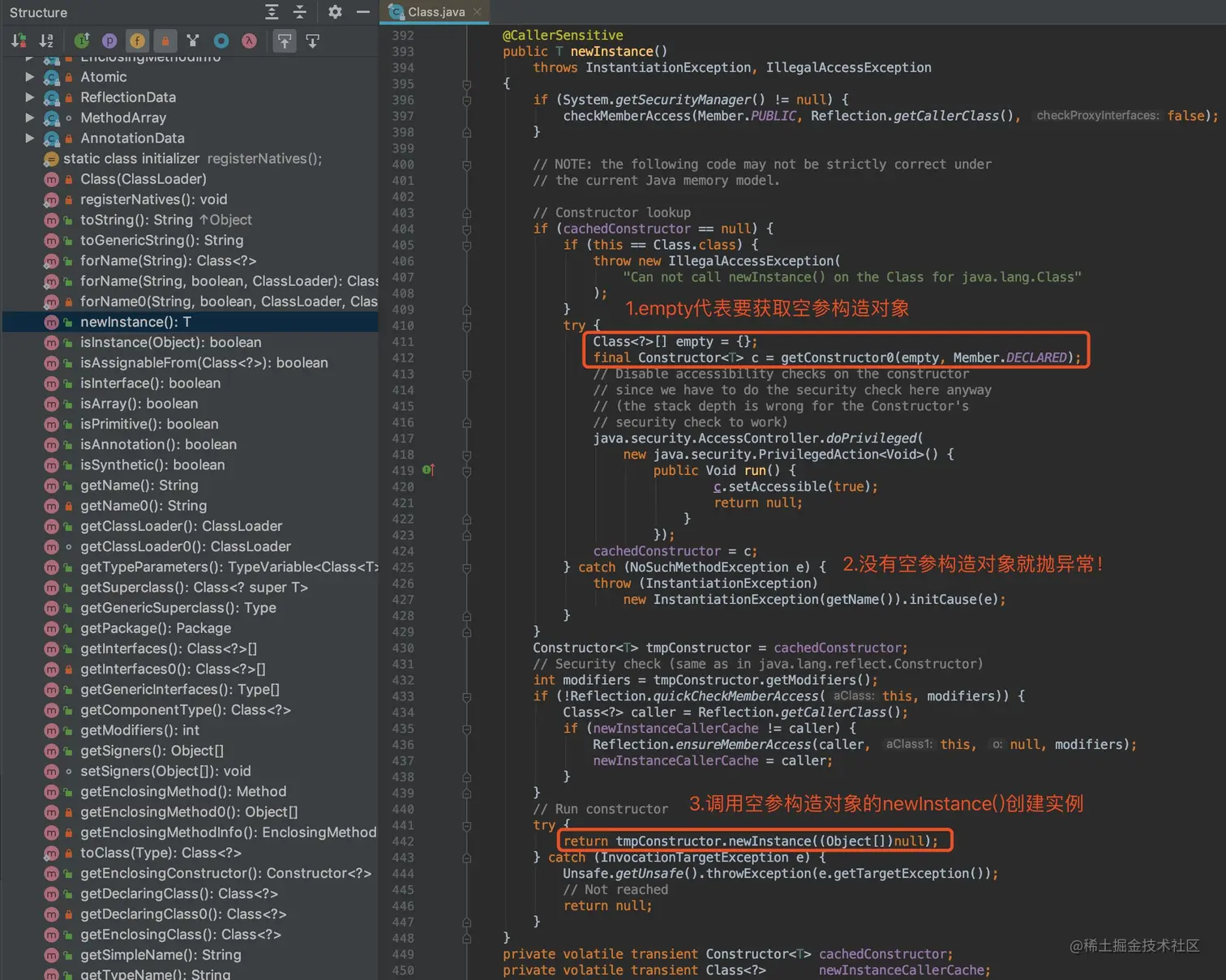
Task: Click Show Lambdas icon
Action: [x=249, y=41]
